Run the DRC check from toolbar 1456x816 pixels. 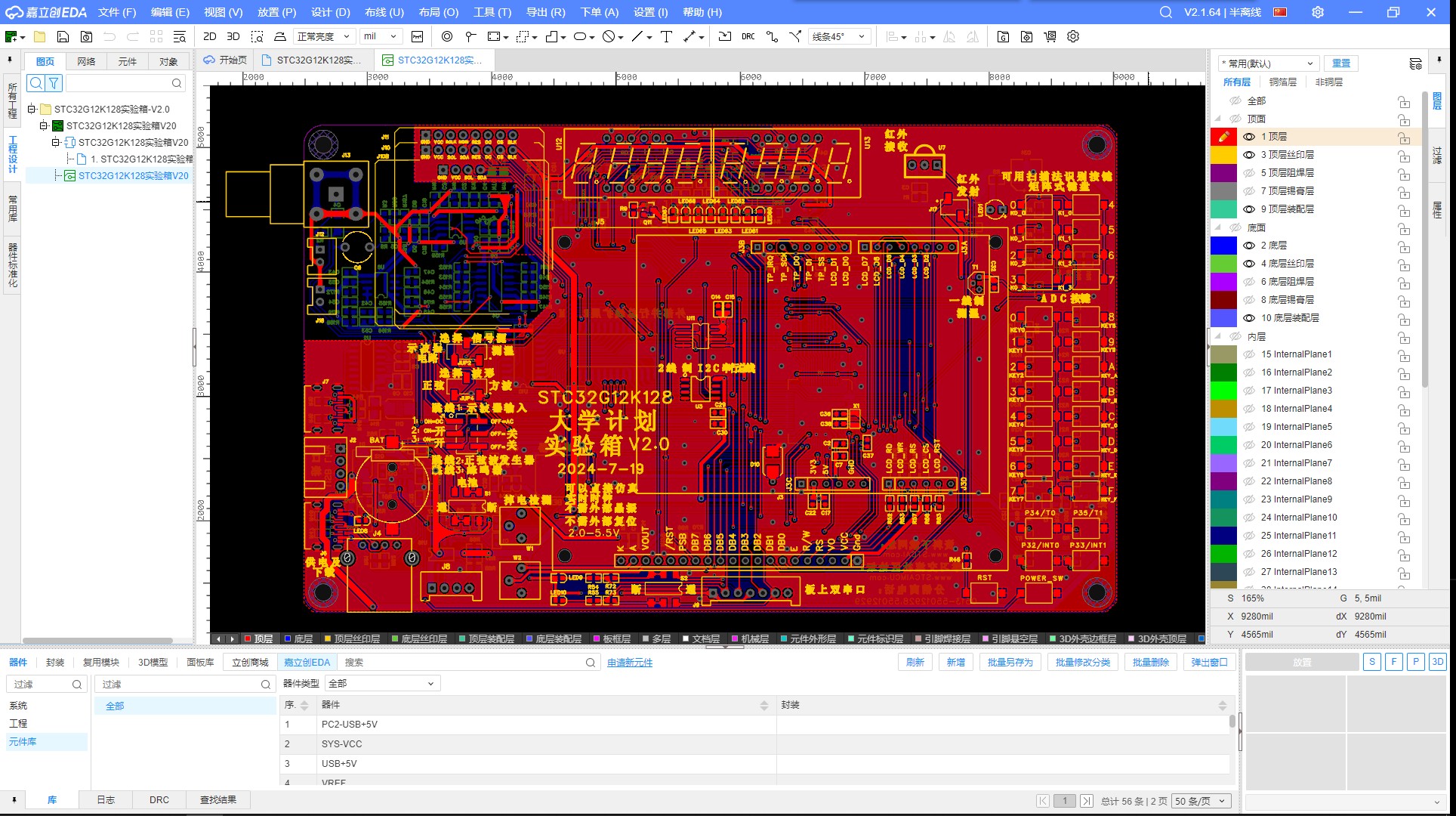tap(748, 36)
